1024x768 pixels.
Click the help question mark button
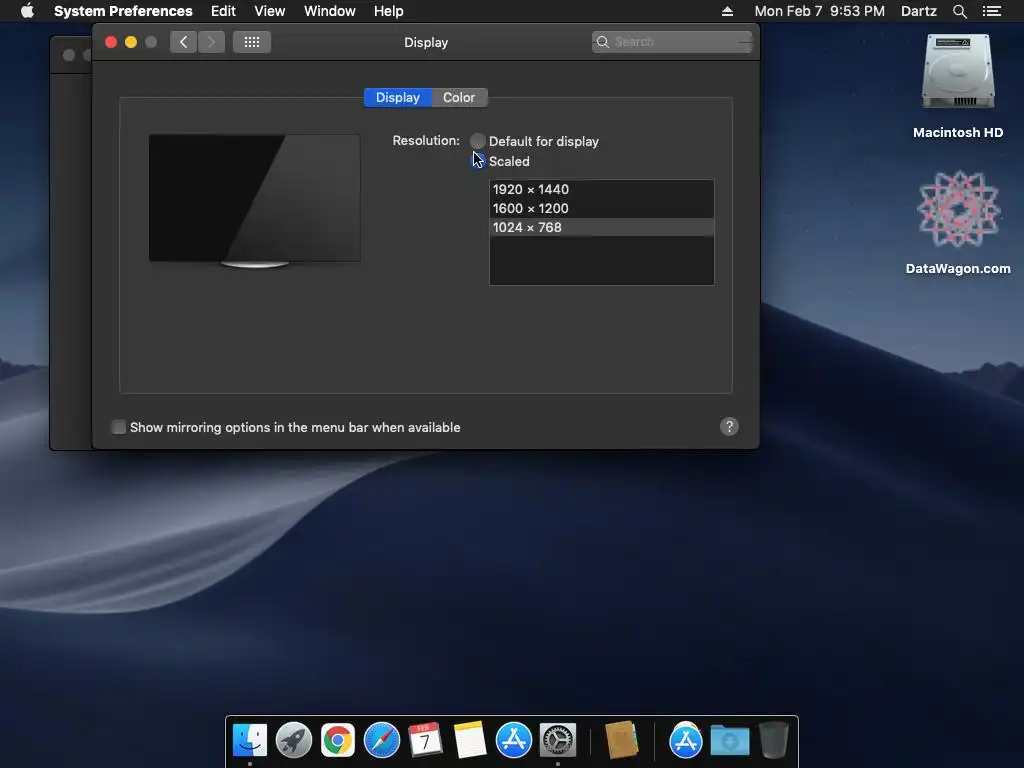pyautogui.click(x=729, y=426)
